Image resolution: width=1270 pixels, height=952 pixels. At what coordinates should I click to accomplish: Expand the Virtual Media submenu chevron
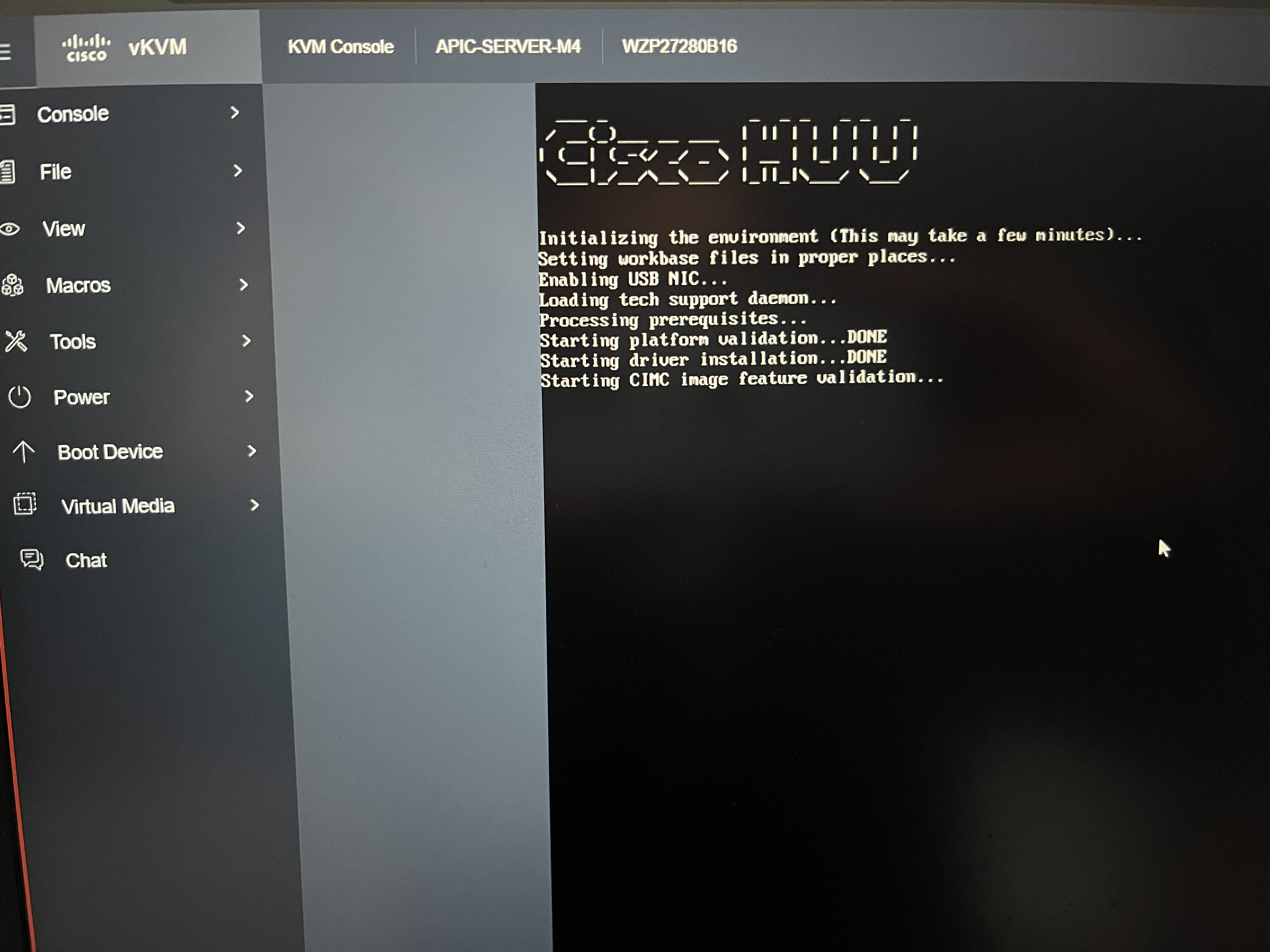pos(255,505)
